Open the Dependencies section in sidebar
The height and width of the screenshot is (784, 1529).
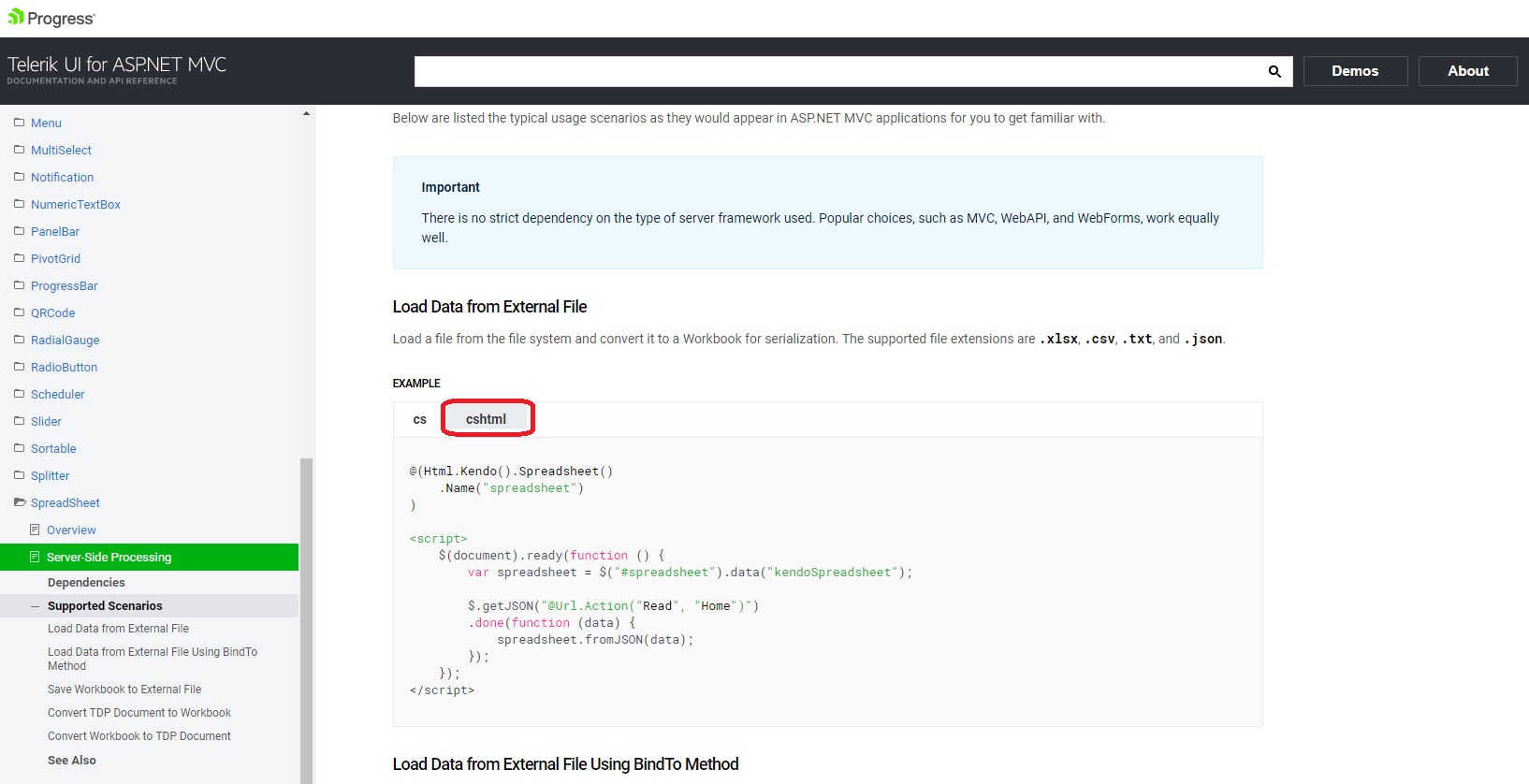[x=86, y=583]
